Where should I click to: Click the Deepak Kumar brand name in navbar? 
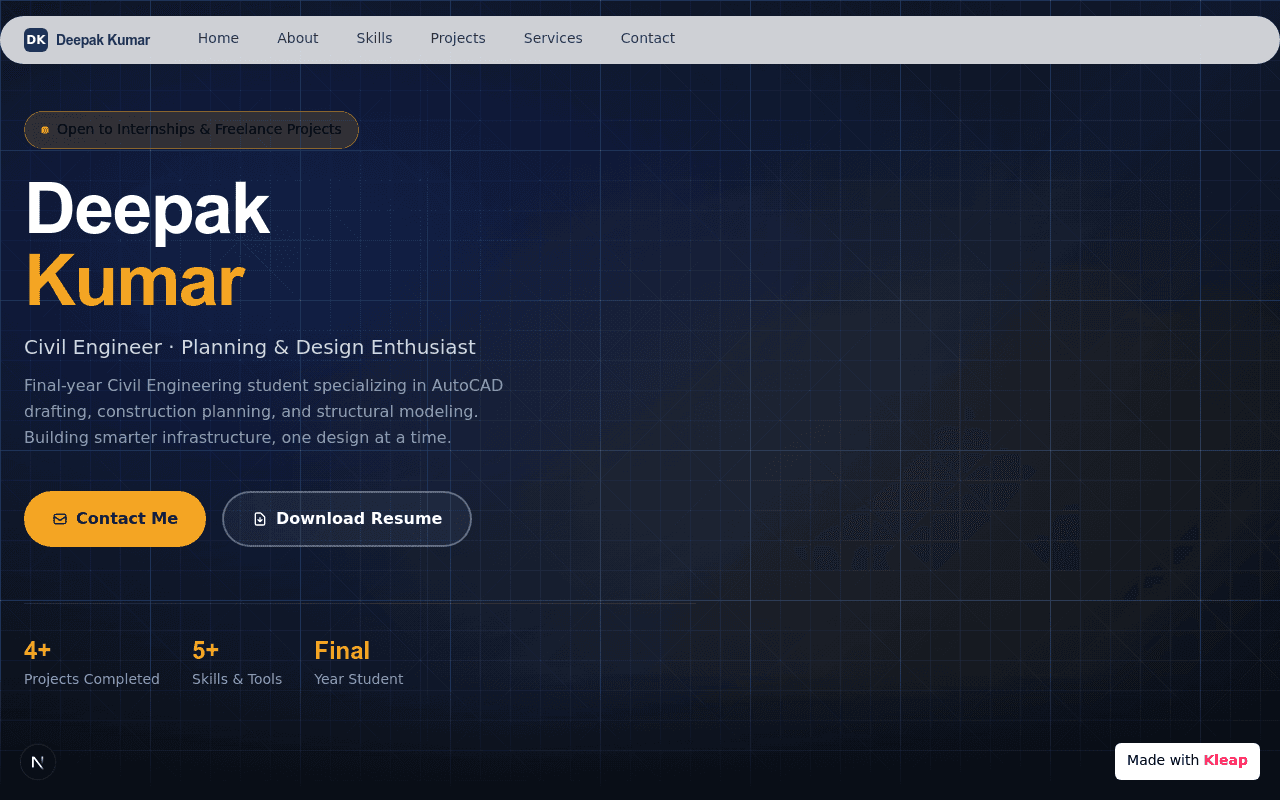pyautogui.click(x=103, y=40)
